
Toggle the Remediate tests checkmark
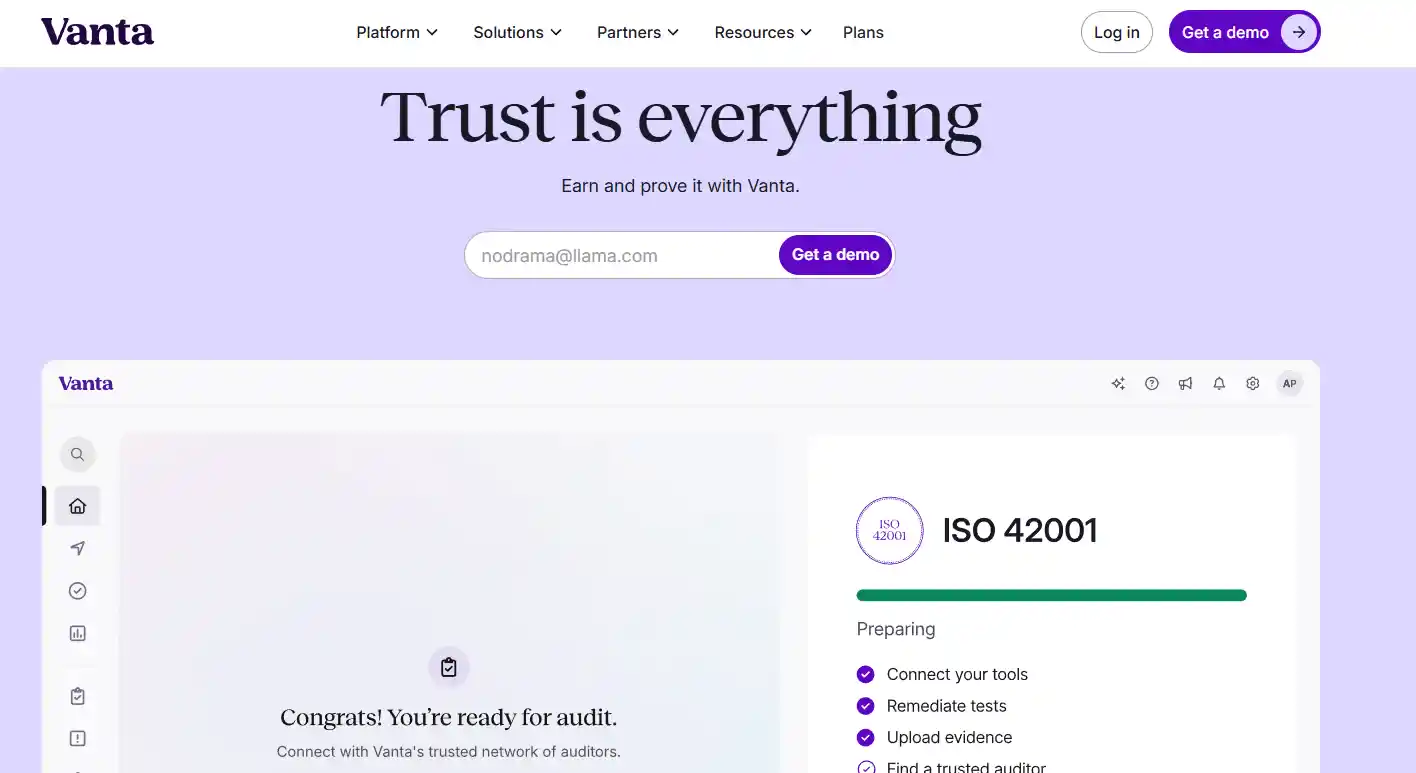[866, 706]
